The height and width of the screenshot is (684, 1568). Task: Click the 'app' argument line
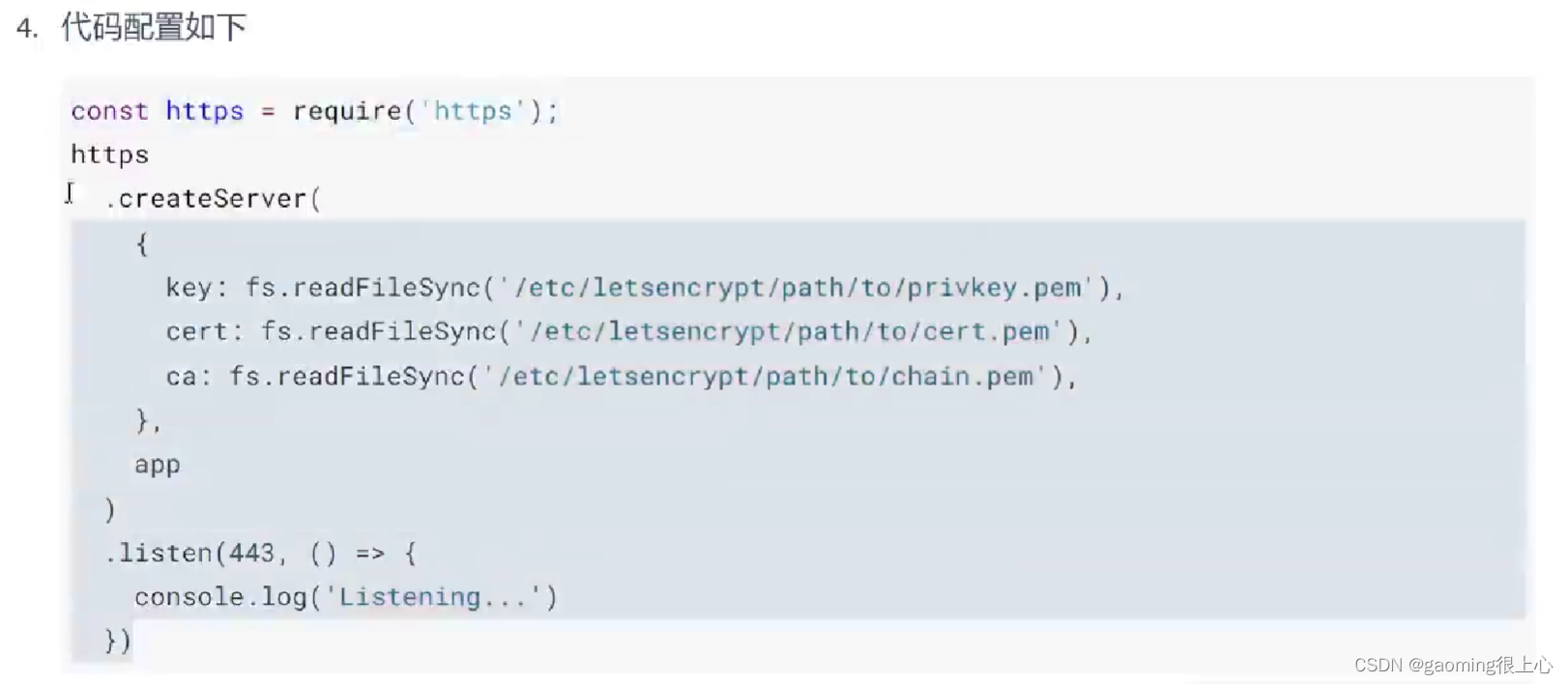click(158, 466)
